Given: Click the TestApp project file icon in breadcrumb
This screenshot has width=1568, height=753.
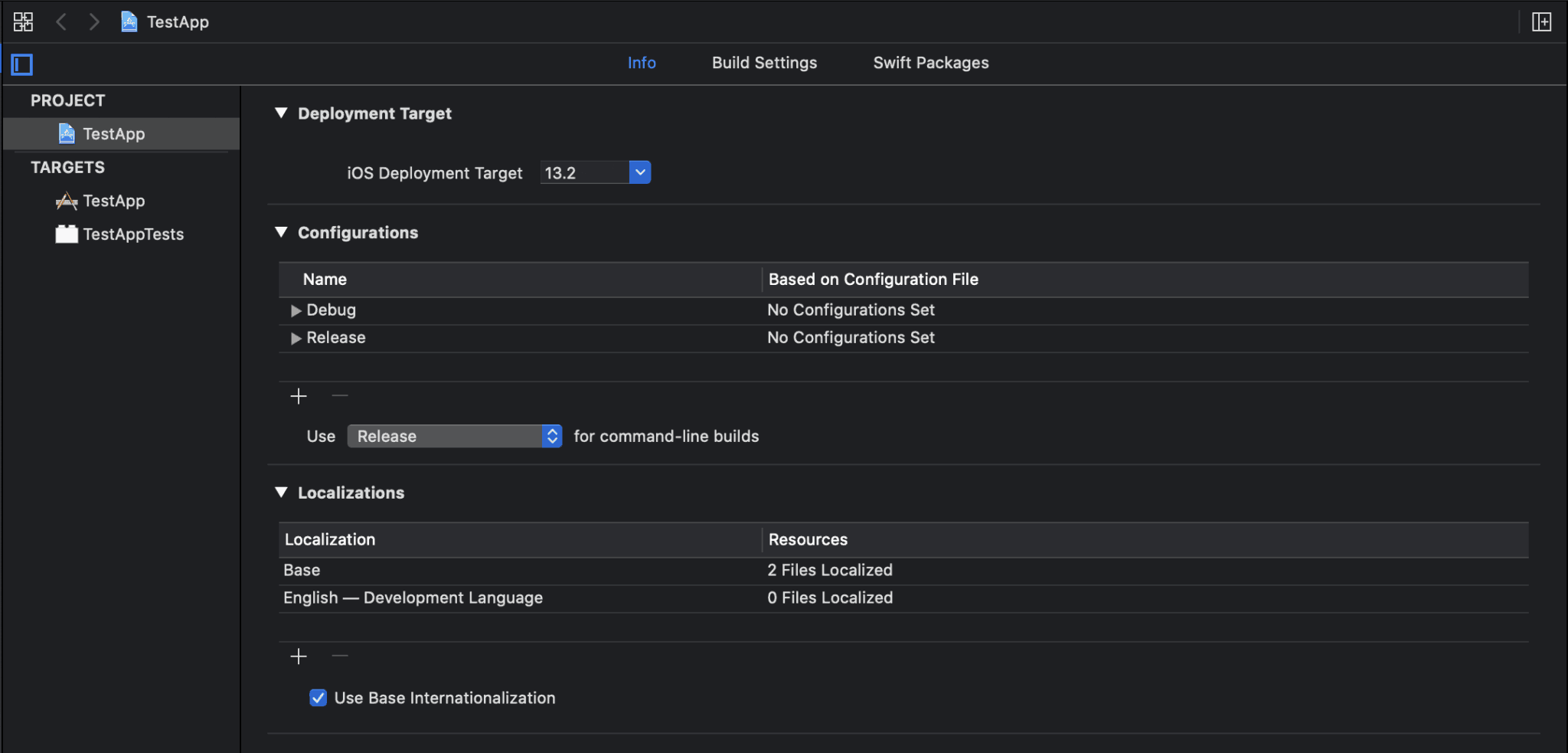Looking at the screenshot, I should tap(129, 21).
